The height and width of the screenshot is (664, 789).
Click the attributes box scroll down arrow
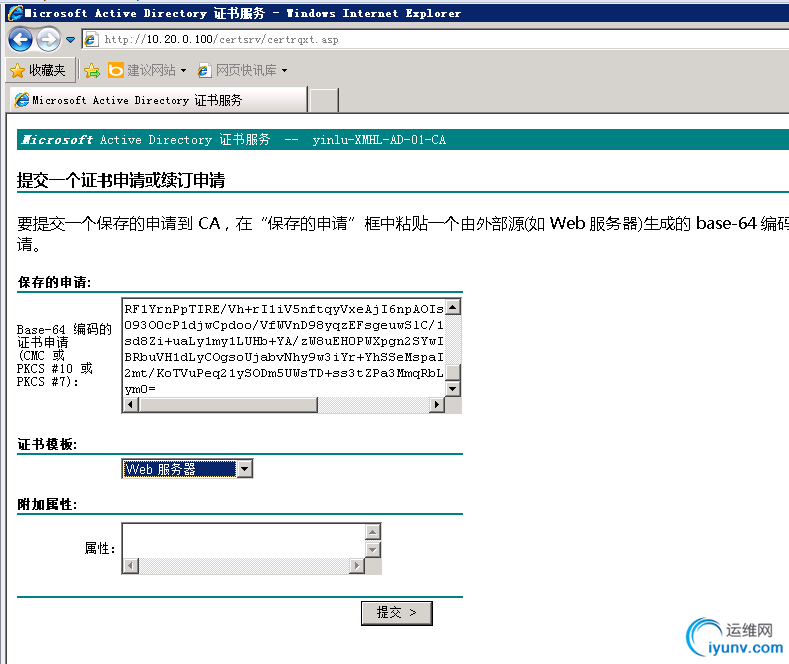click(x=372, y=550)
